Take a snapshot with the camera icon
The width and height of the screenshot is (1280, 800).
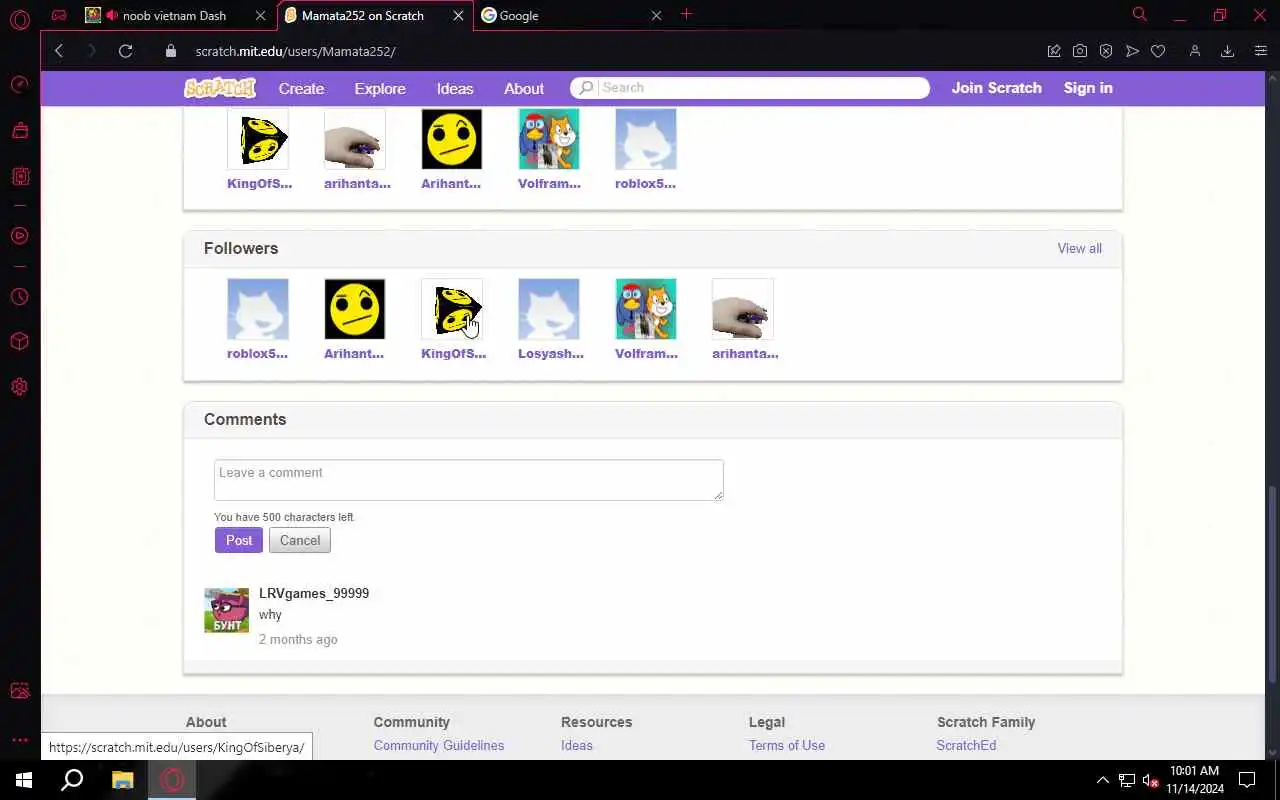(1080, 51)
